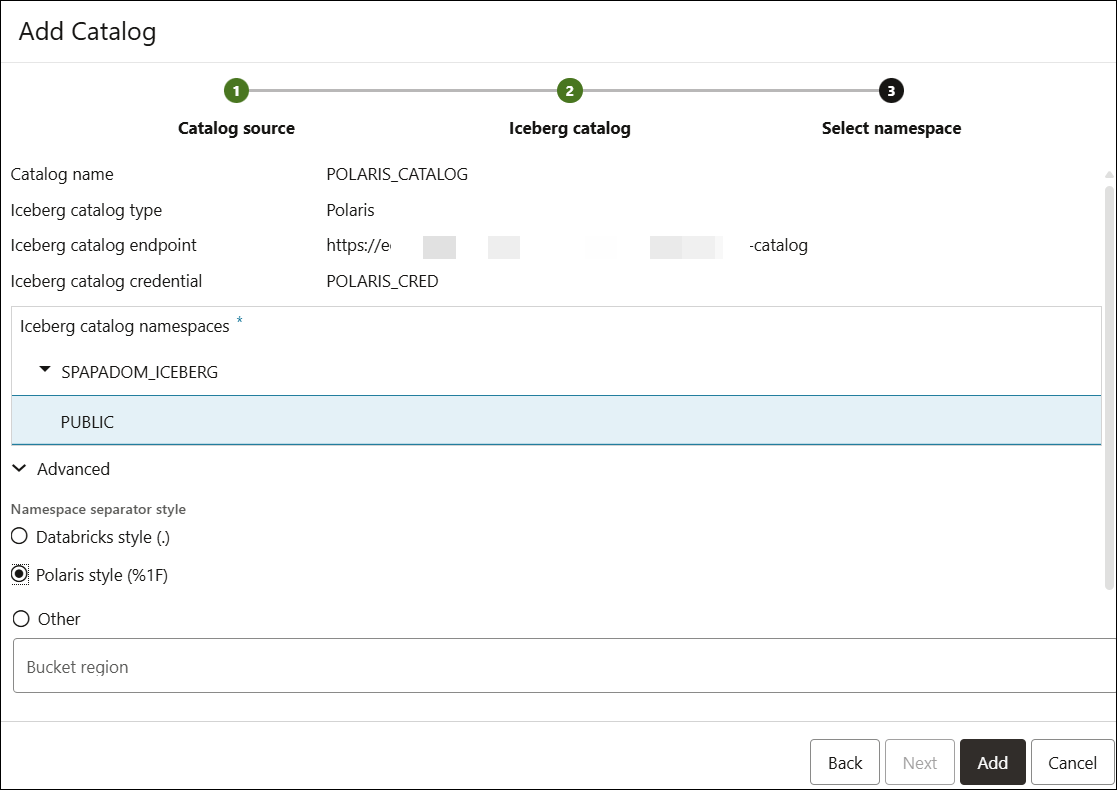Click the POLARIS_CATALOG catalog name value
Image resolution: width=1117 pixels, height=790 pixels.
[397, 174]
